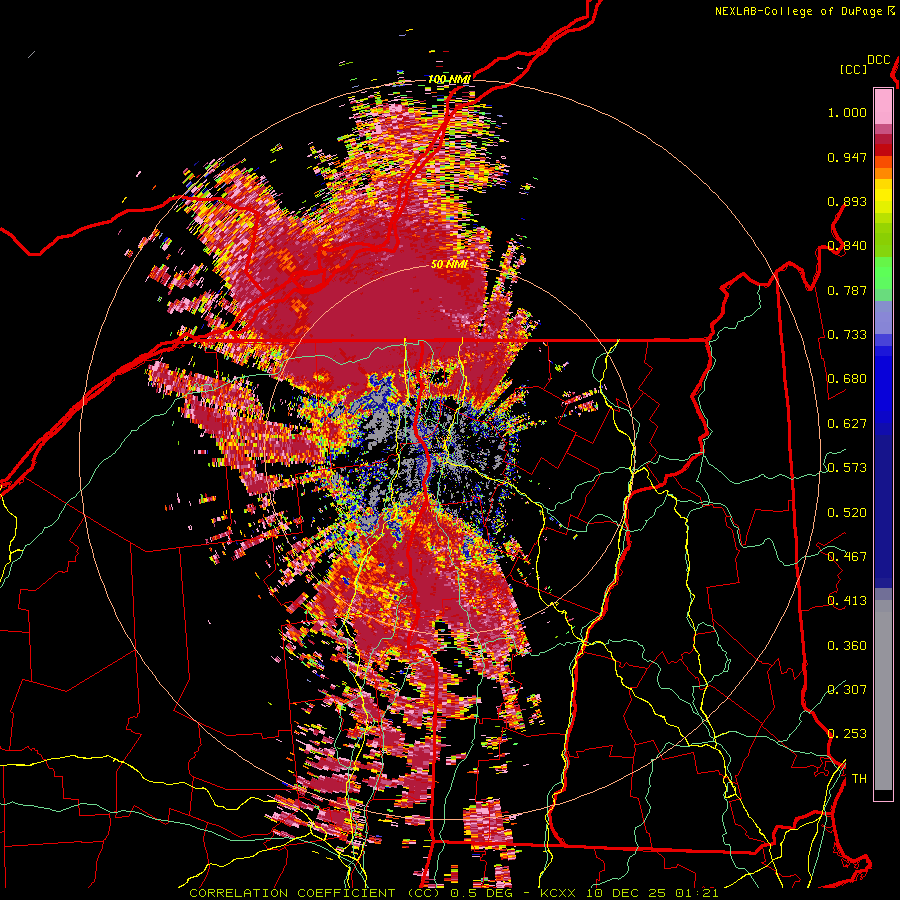Click the 0.307 scale value
Viewport: 900px width, 900px height.
point(847,689)
